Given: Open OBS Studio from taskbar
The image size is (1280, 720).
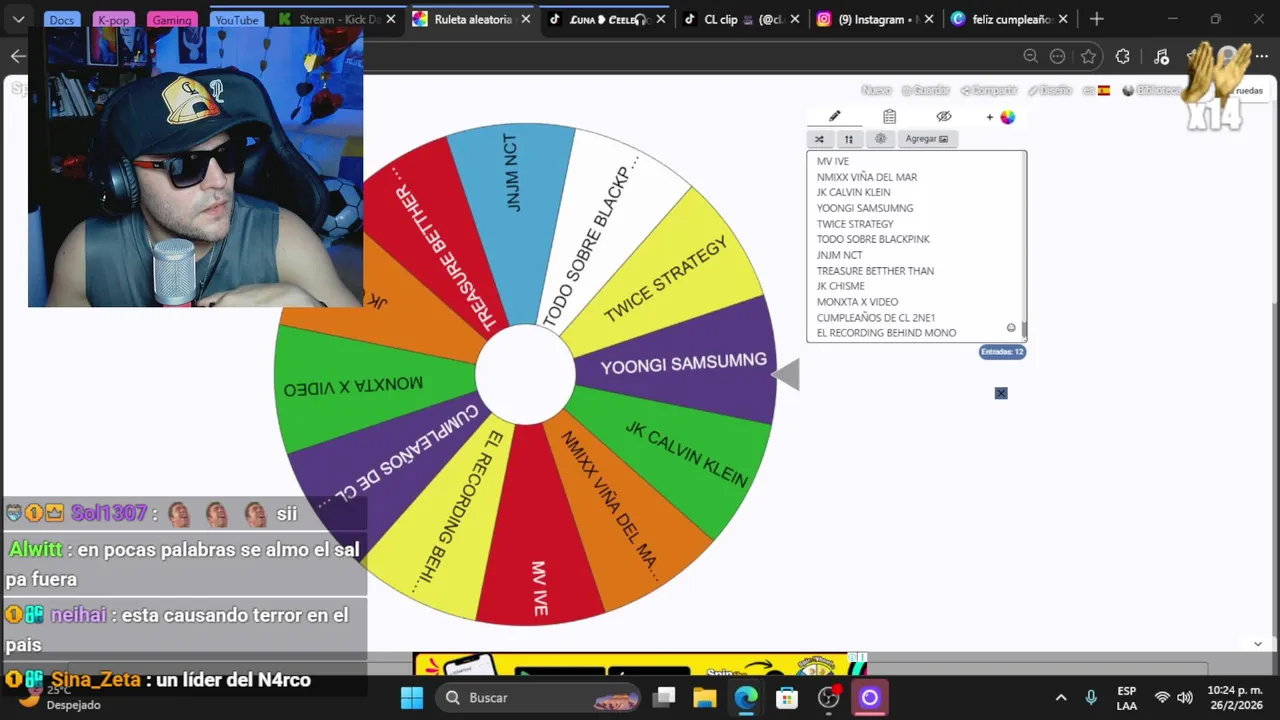Looking at the screenshot, I should (x=829, y=697).
